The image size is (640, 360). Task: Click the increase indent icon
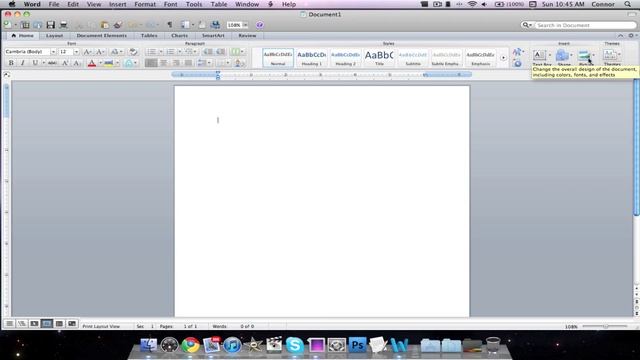[221, 52]
